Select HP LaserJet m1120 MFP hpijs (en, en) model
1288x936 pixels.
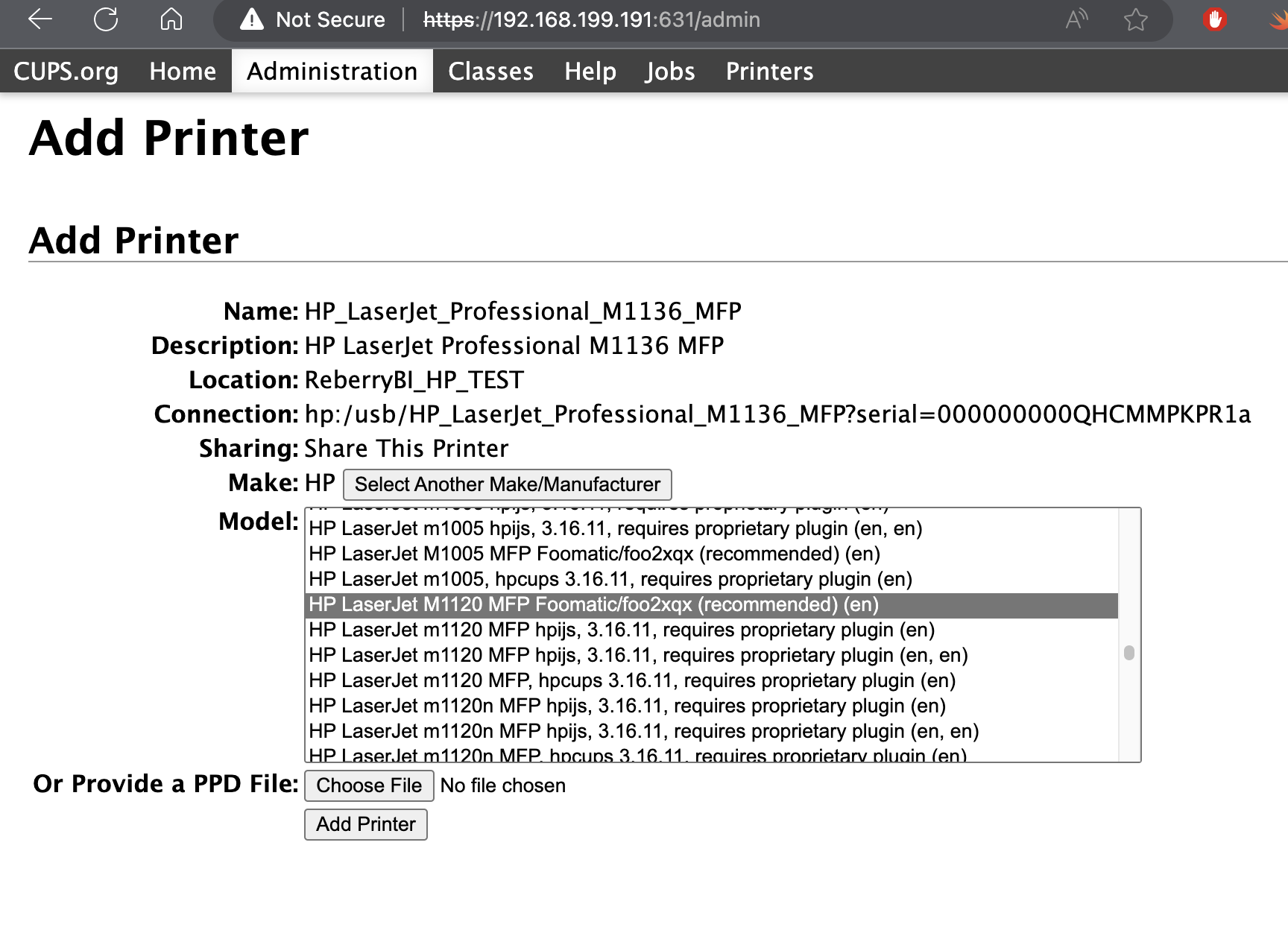pos(712,655)
